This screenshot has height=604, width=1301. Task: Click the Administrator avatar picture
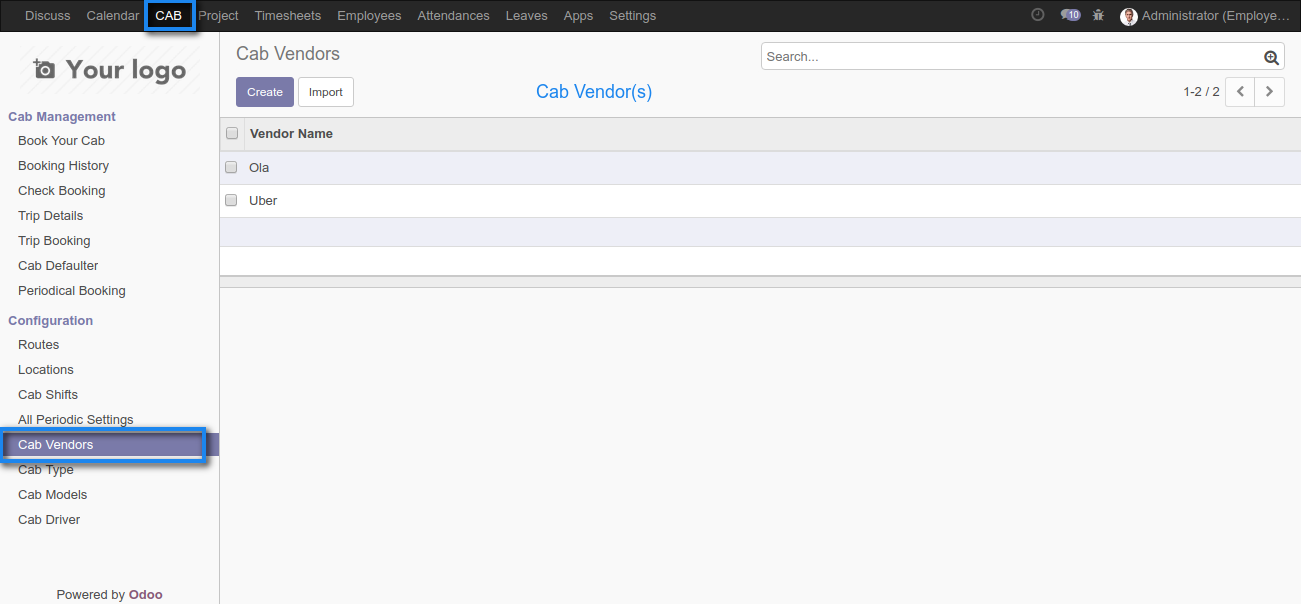pos(1129,16)
